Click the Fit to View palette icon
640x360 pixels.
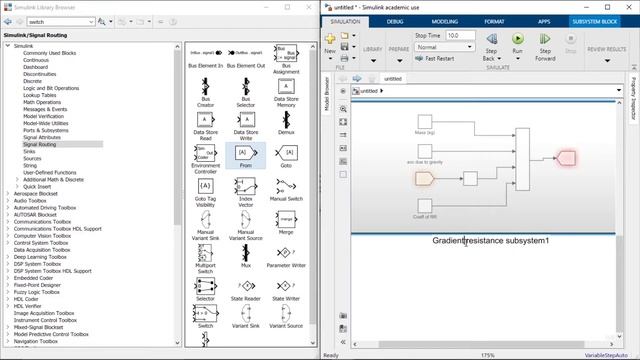pyautogui.click(x=343, y=122)
